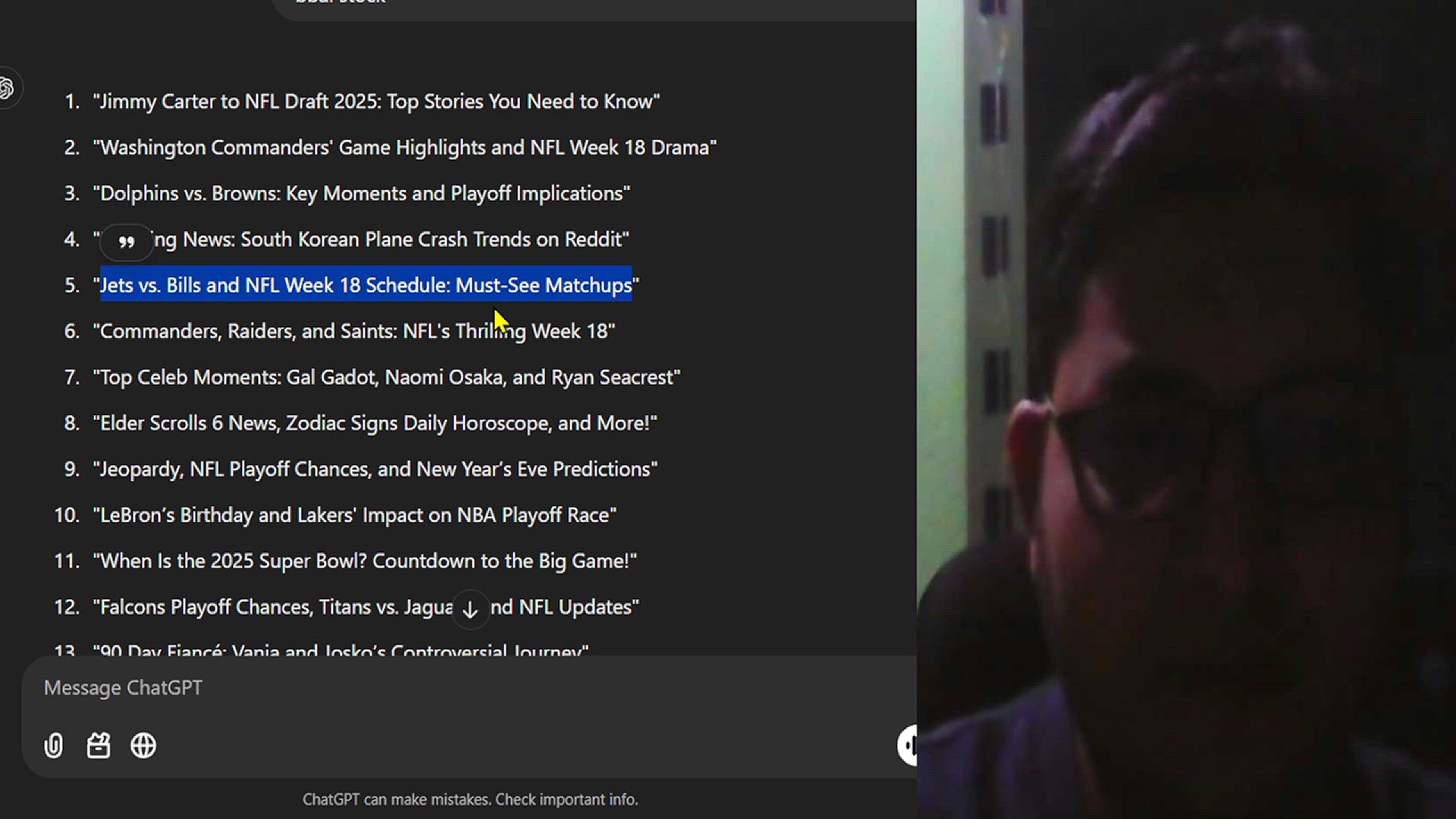The image size is (1456, 819).
Task: Click the ChatGPT logo icon at left edge
Action: point(8,88)
